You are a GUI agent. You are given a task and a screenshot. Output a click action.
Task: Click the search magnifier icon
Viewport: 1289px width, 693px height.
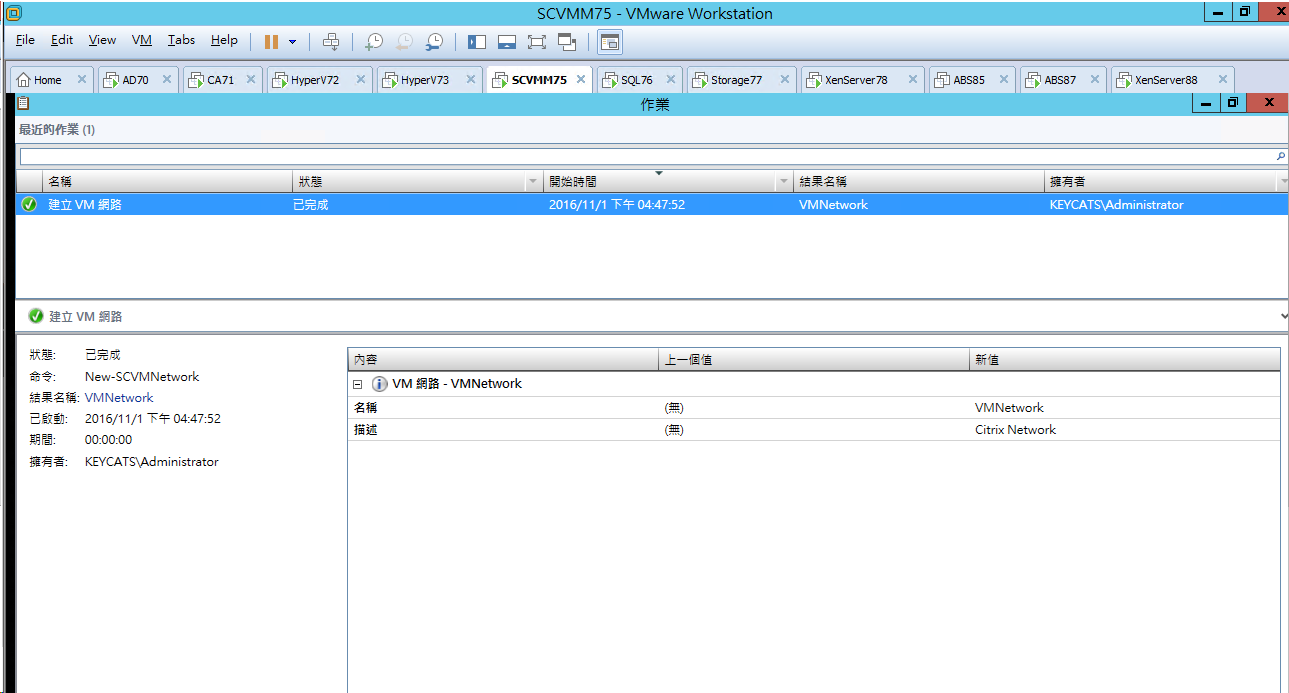[1281, 157]
